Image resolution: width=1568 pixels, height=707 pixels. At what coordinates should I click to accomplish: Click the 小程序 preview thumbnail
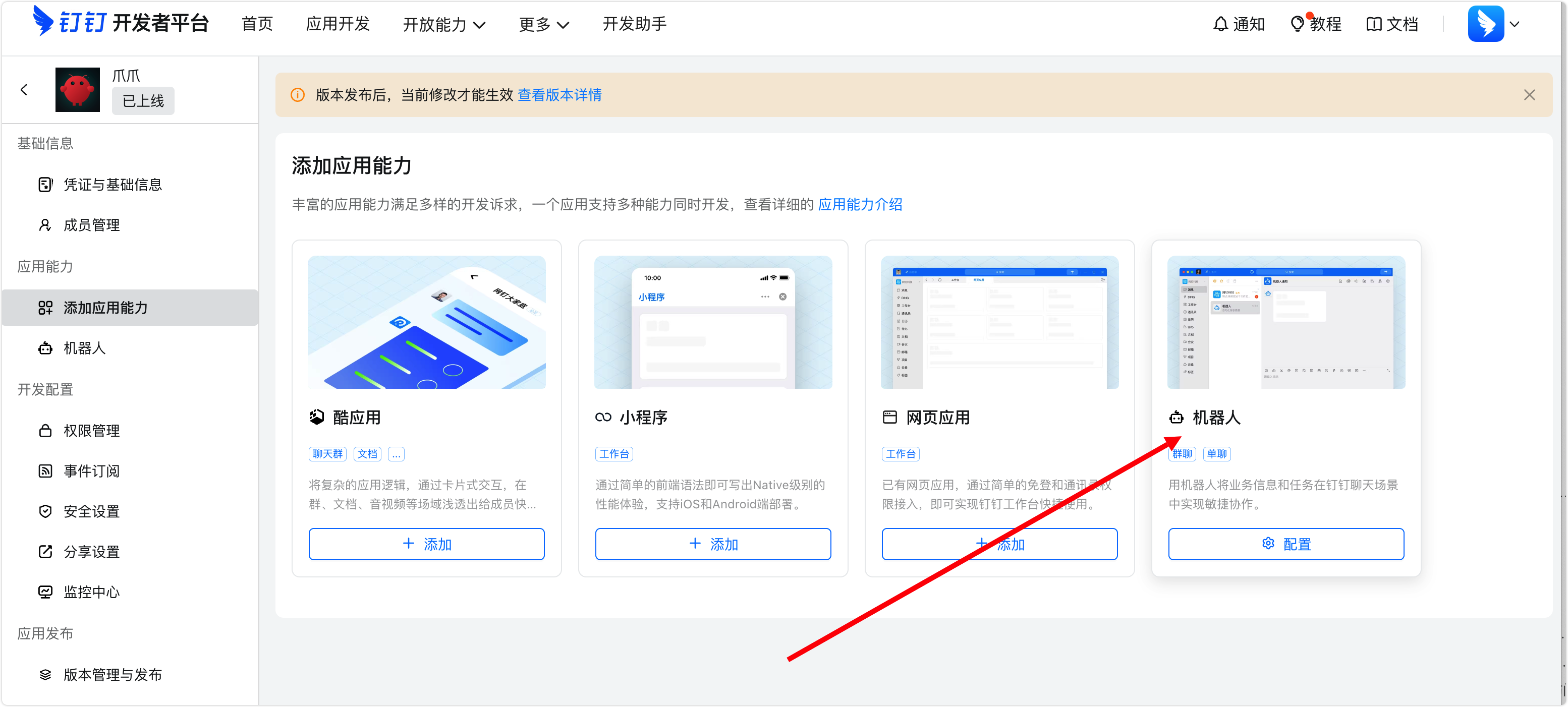coord(713,322)
